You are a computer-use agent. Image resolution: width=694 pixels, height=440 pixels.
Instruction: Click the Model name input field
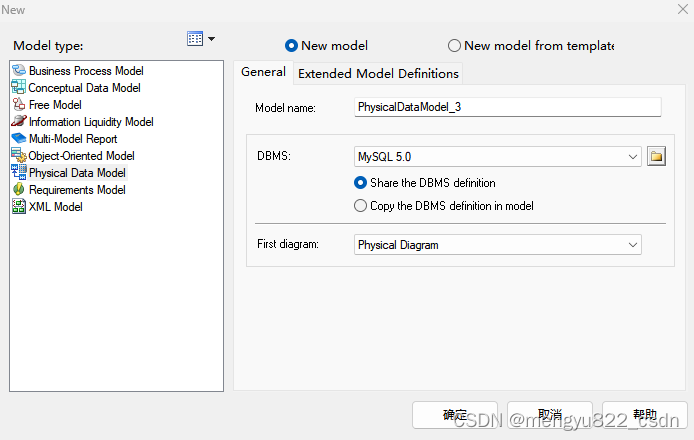tap(508, 107)
